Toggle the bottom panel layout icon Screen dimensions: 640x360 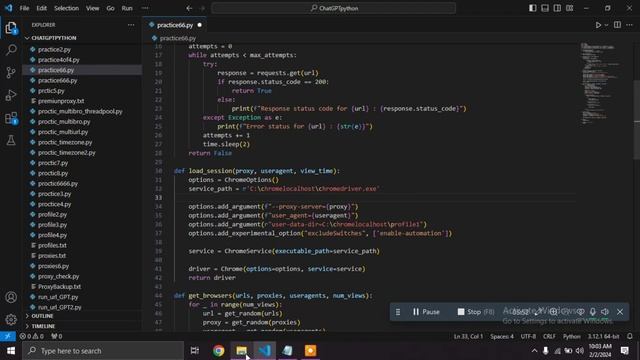(545, 8)
